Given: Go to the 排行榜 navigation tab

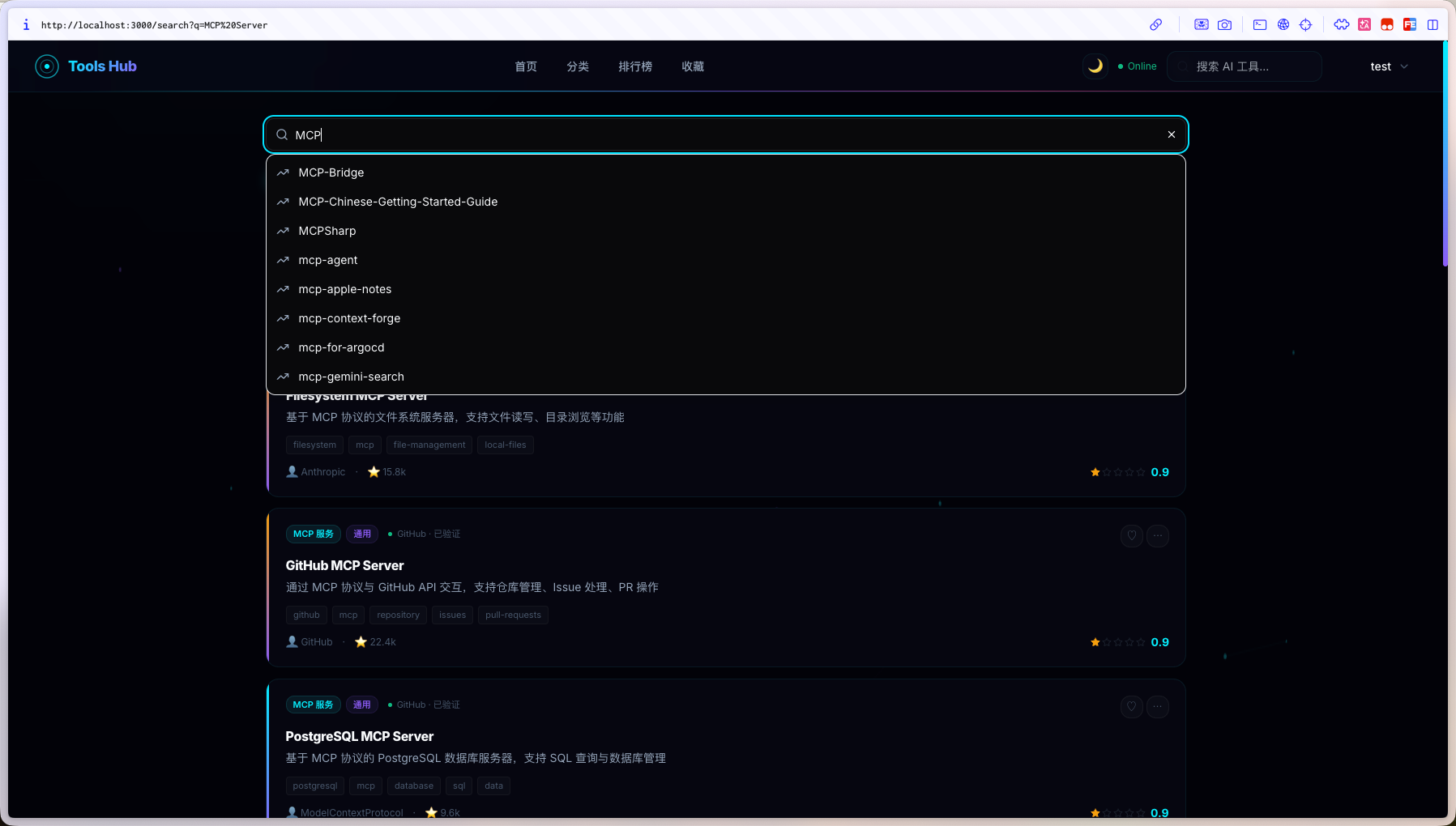Looking at the screenshot, I should (x=635, y=66).
